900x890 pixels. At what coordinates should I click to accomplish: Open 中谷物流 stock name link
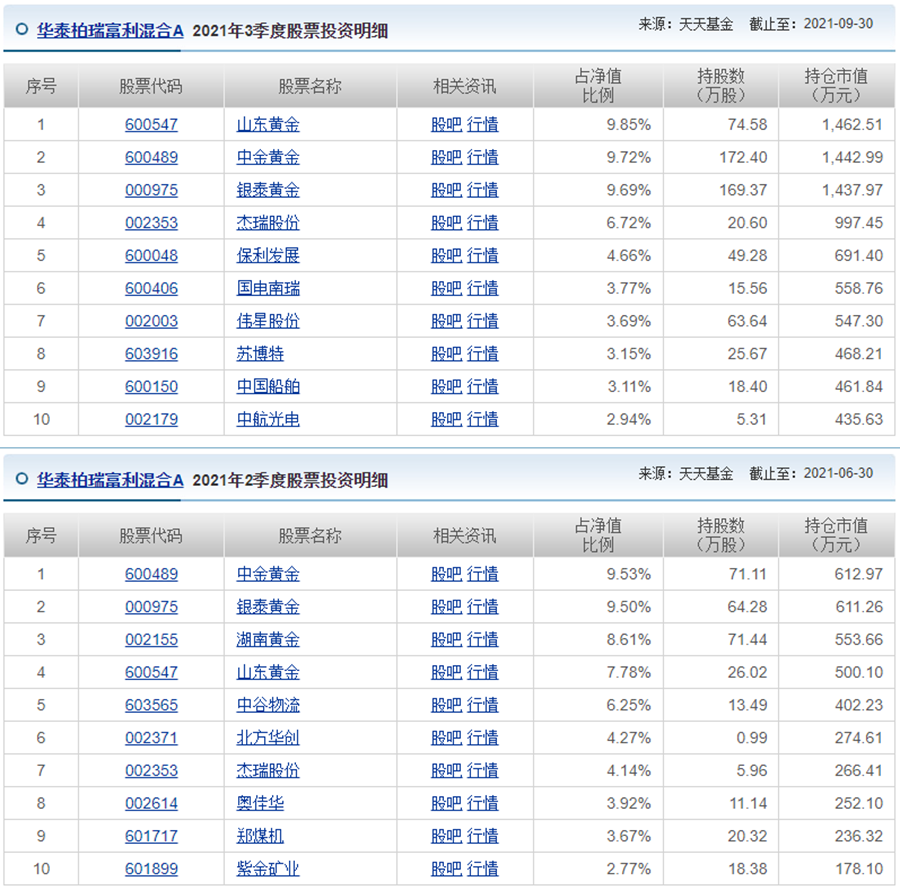tap(268, 705)
